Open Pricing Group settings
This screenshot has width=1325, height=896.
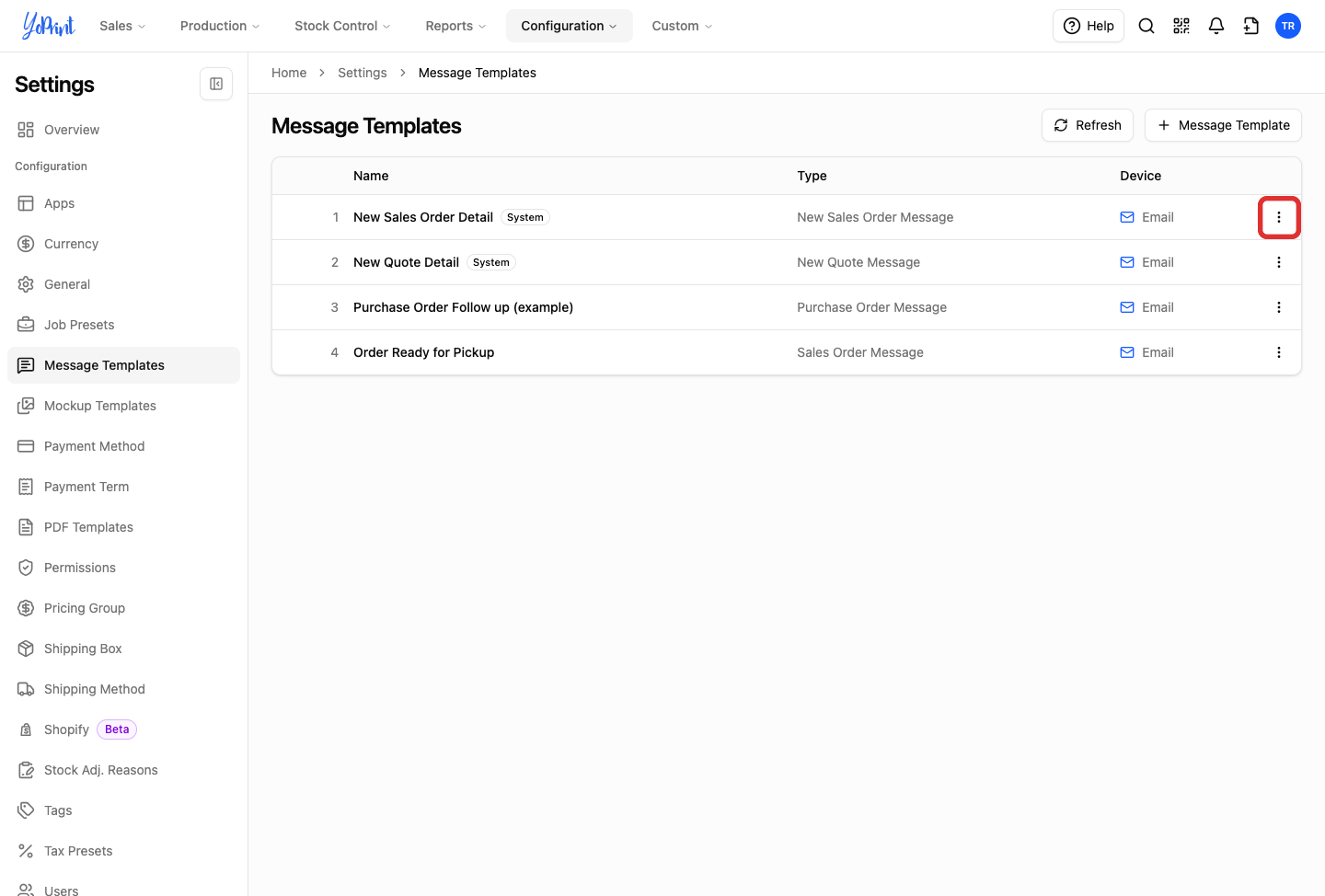(123, 608)
